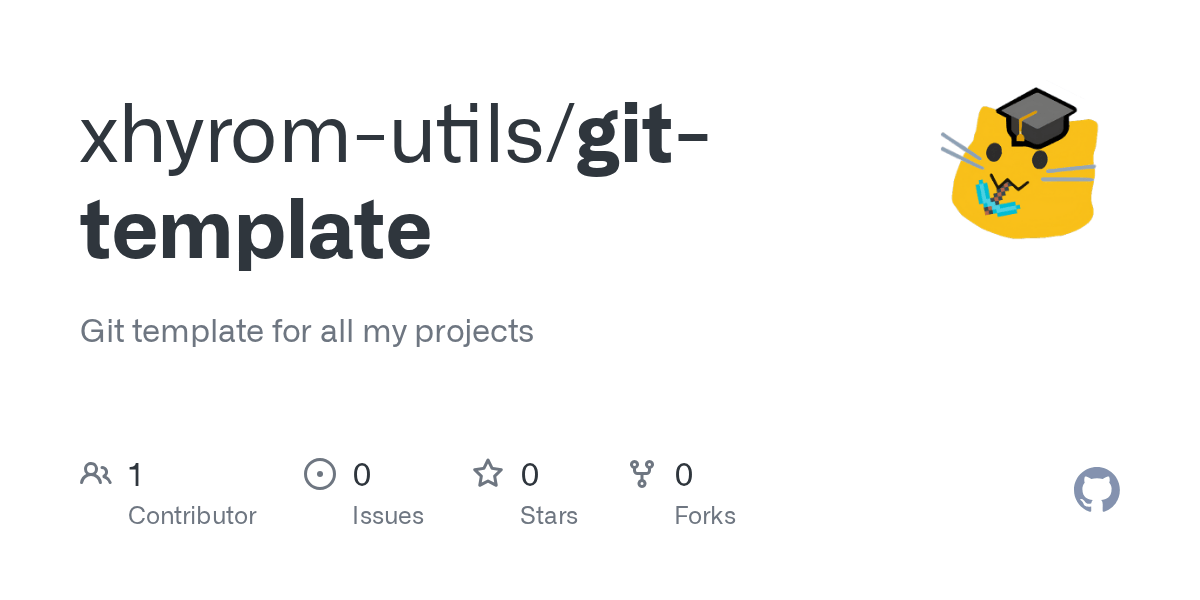This screenshot has width=1200, height=600.
Task: Click the contributor count number 1
Action: pos(135,474)
